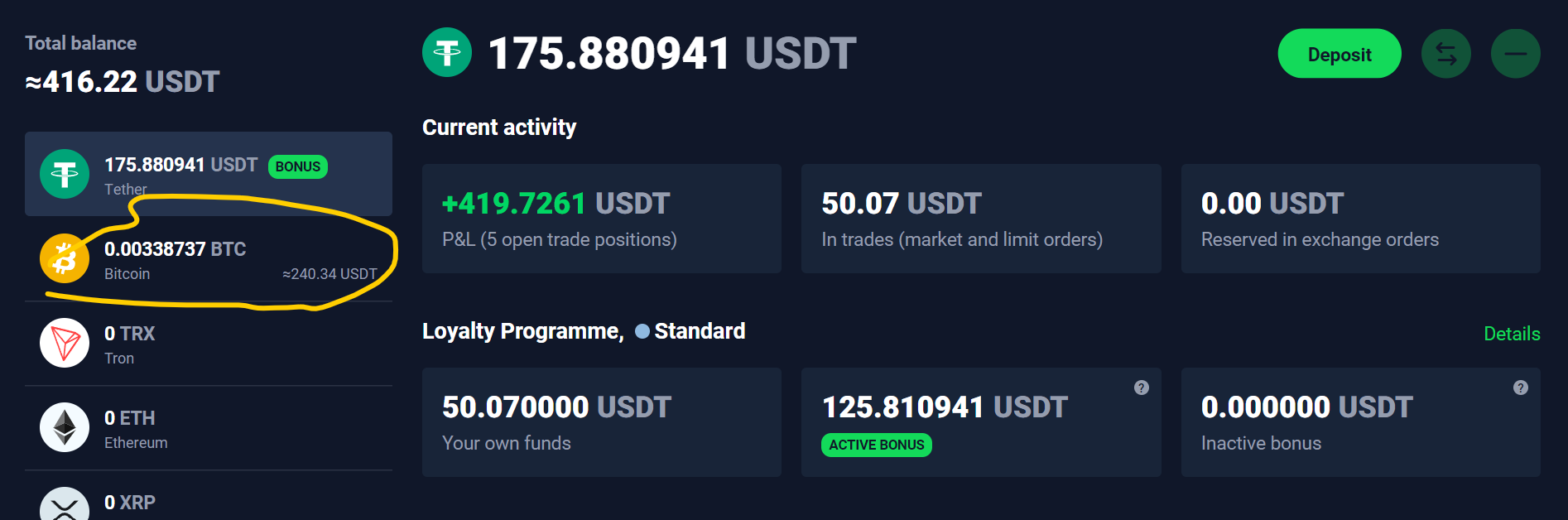This screenshot has width=1568, height=520.
Task: Click the ACTIVE BONUS badge
Action: point(876,445)
